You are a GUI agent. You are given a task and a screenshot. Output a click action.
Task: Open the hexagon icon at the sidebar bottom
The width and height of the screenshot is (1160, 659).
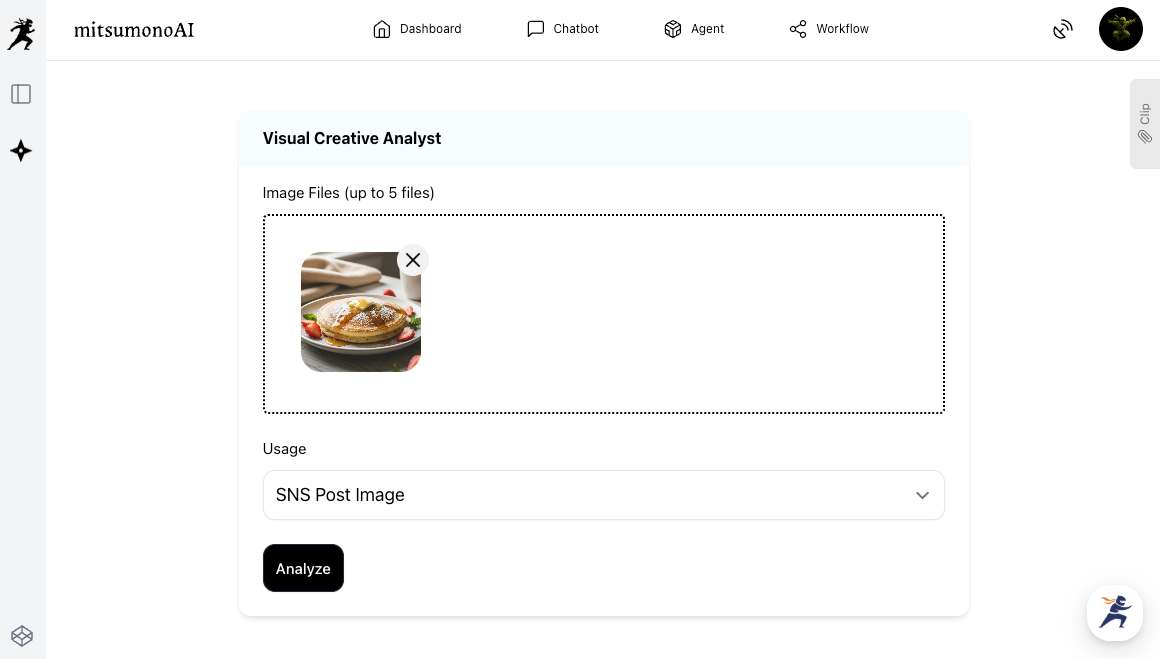click(x=21, y=635)
